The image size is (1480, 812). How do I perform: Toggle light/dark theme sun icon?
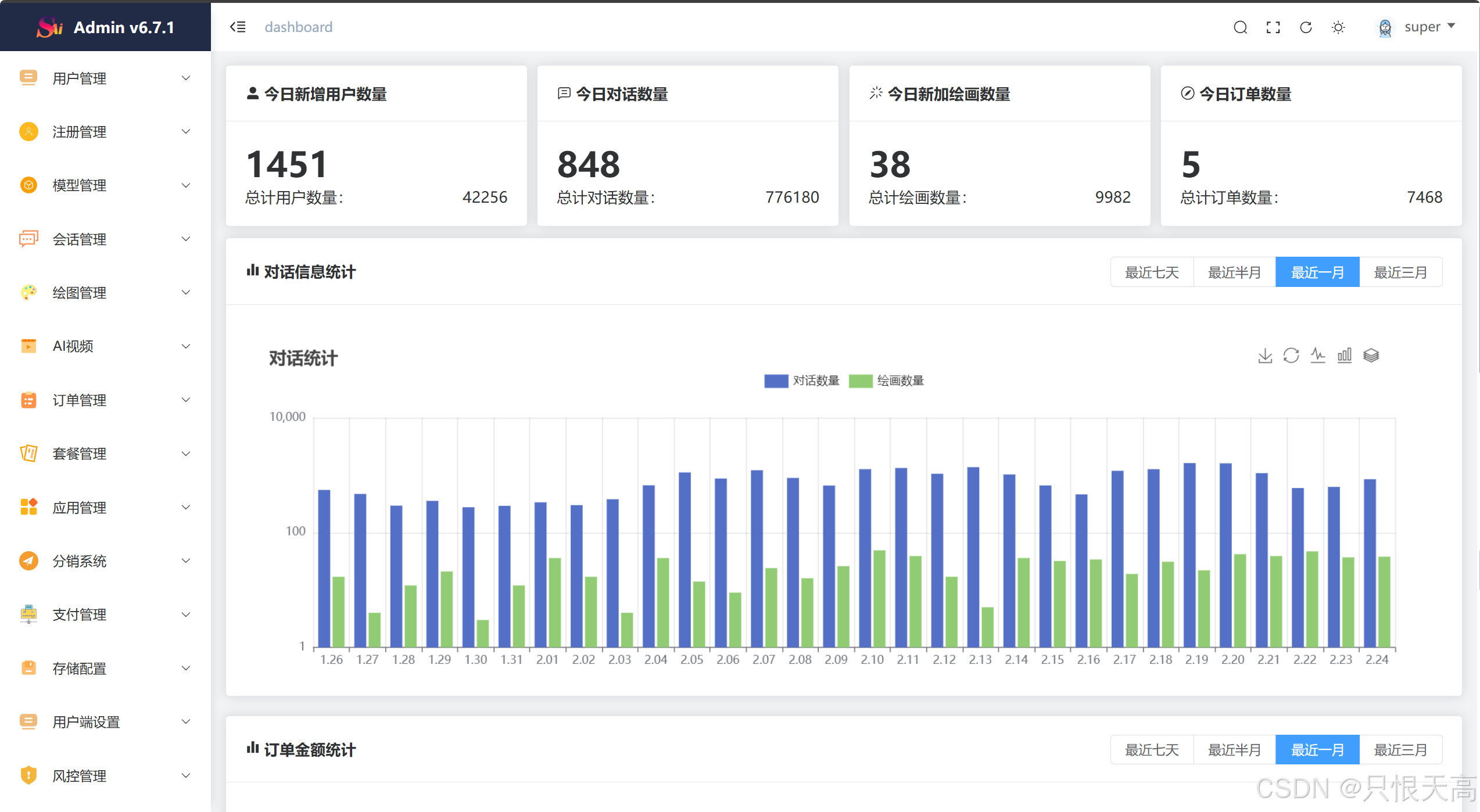point(1338,27)
